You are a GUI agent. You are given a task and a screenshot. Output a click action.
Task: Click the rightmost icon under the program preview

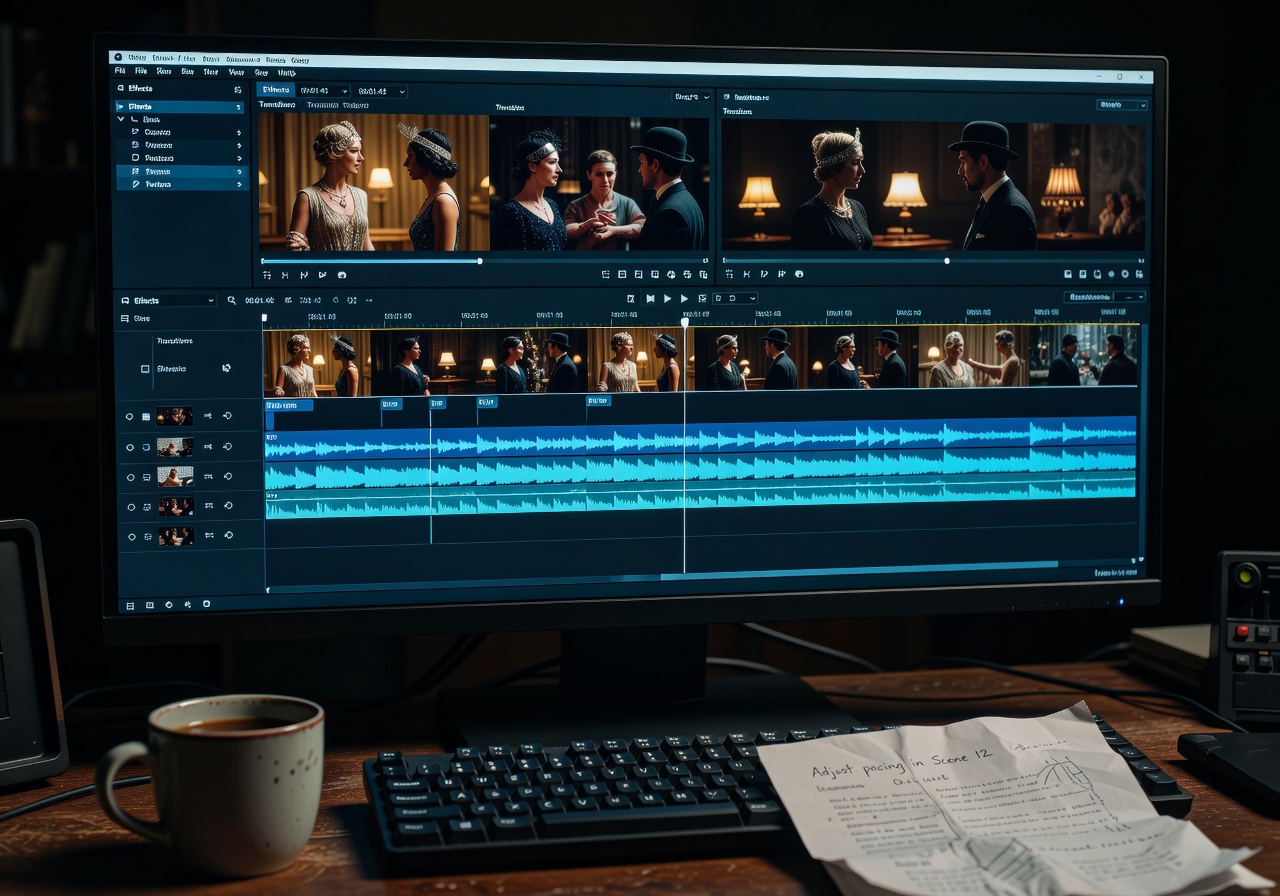(1140, 274)
